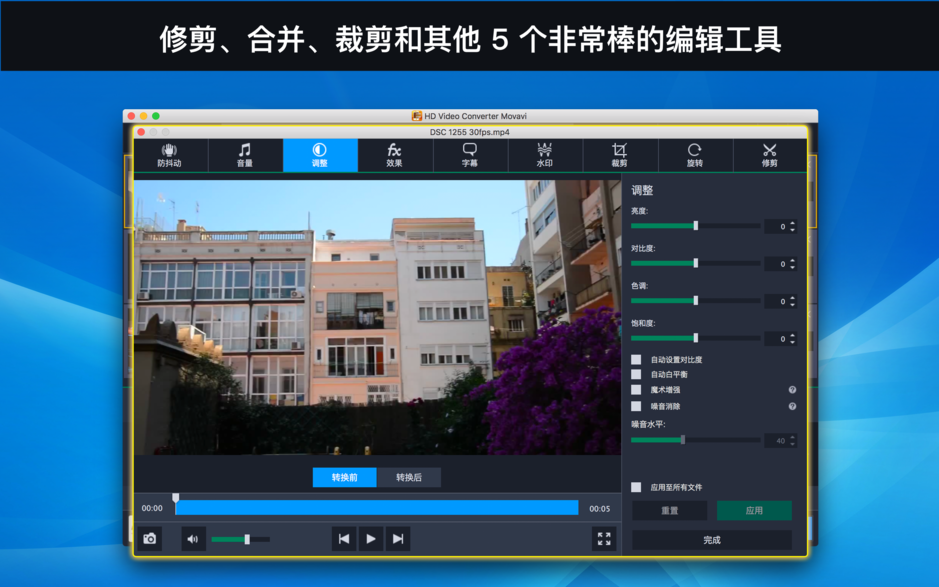Click the 应用 apply button
Image resolution: width=939 pixels, height=587 pixels.
pyautogui.click(x=753, y=510)
